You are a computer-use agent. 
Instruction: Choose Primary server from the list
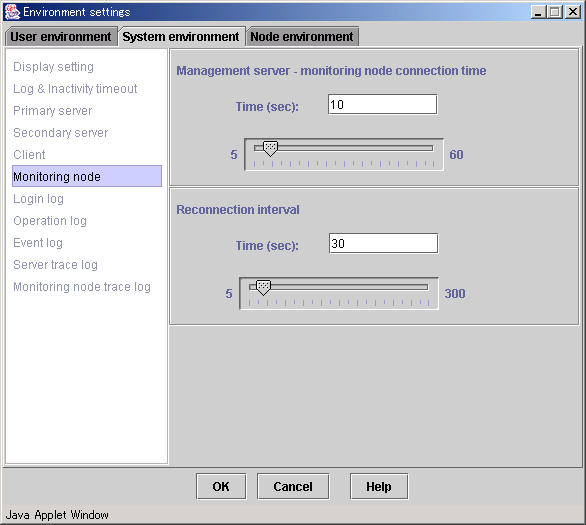coord(53,111)
